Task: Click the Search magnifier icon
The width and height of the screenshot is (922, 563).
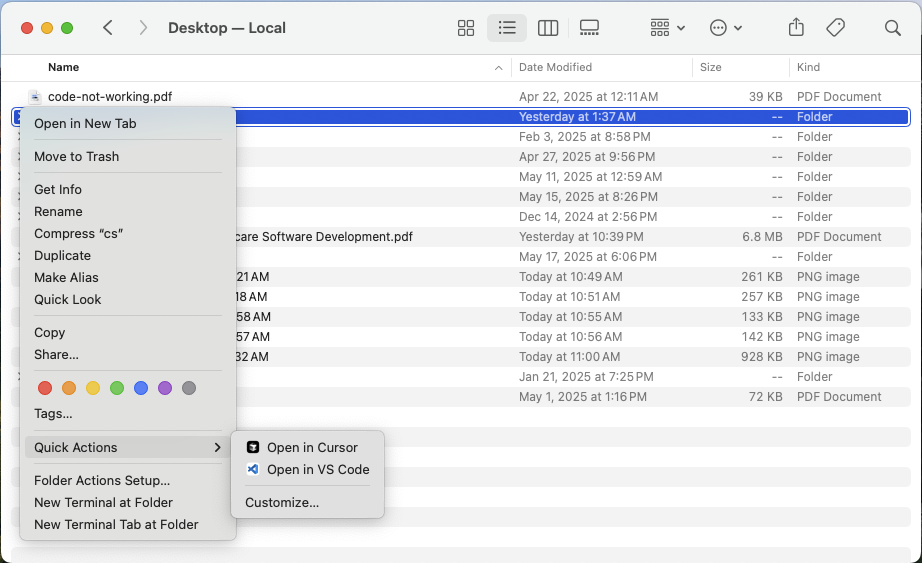Action: [892, 28]
